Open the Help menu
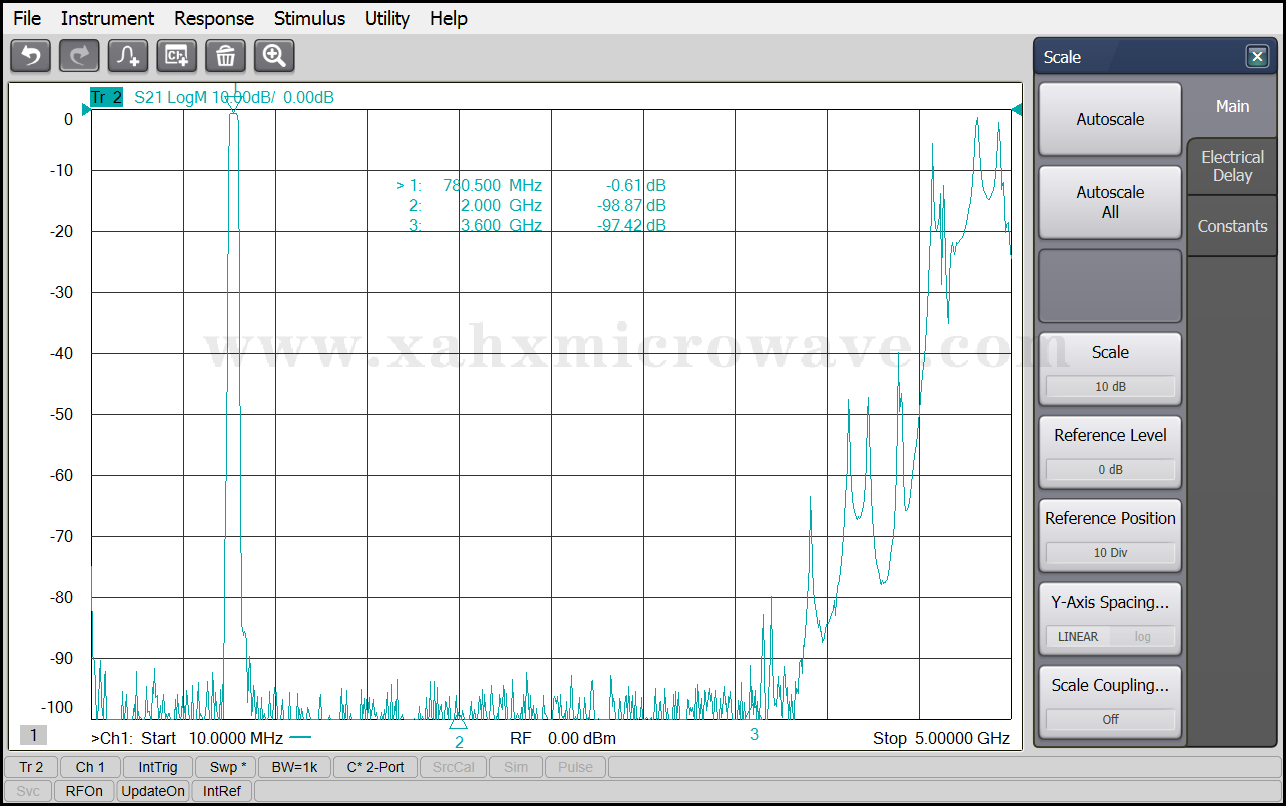Screen dimensions: 1286x806 (x=449, y=18)
